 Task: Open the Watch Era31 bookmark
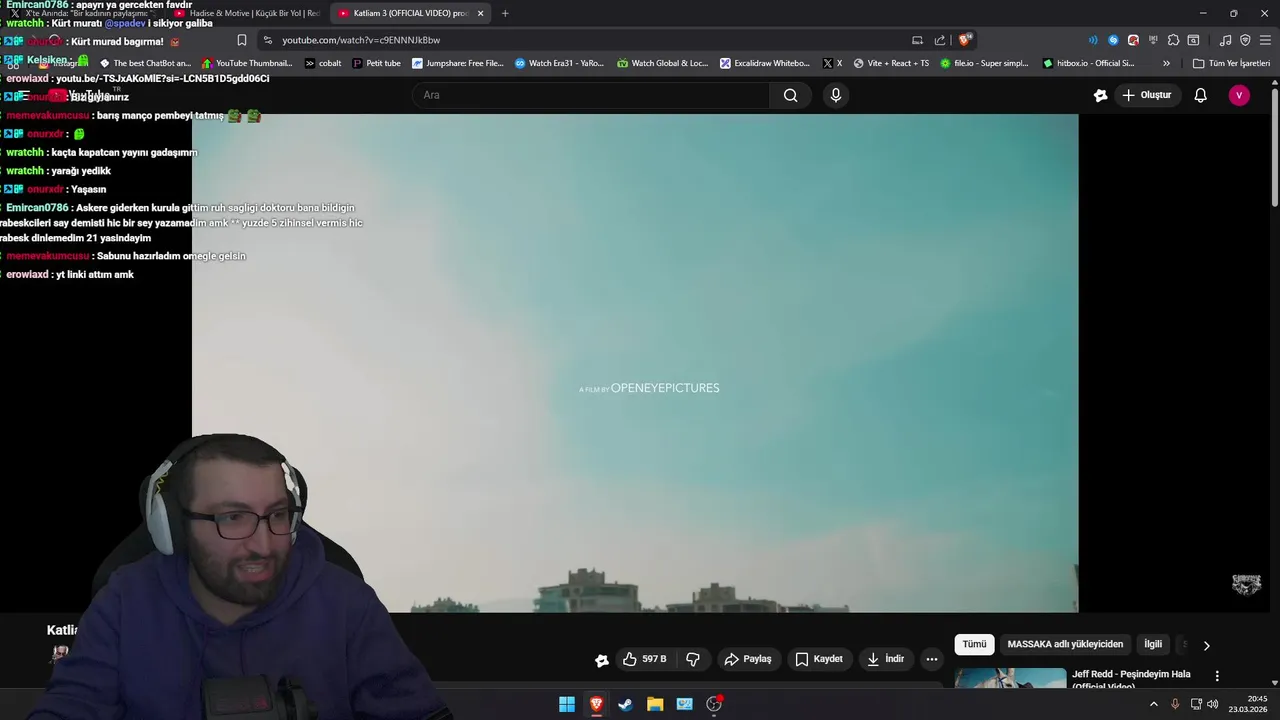click(560, 63)
